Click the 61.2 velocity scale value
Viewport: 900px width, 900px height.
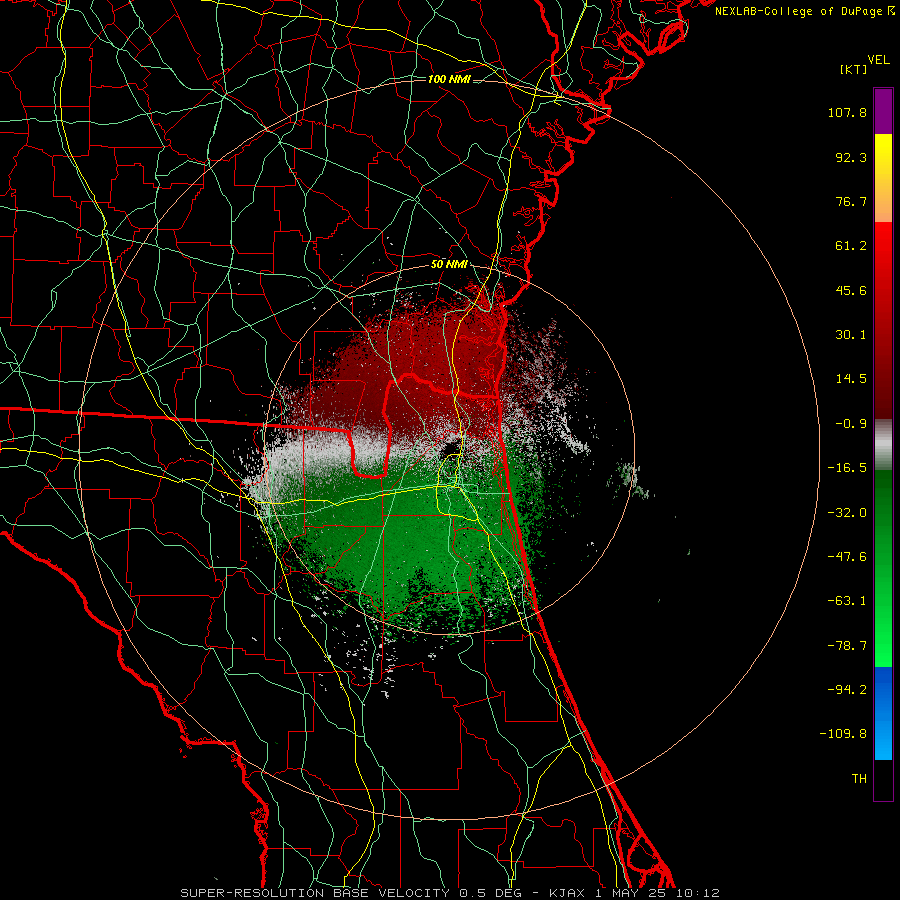pos(851,246)
